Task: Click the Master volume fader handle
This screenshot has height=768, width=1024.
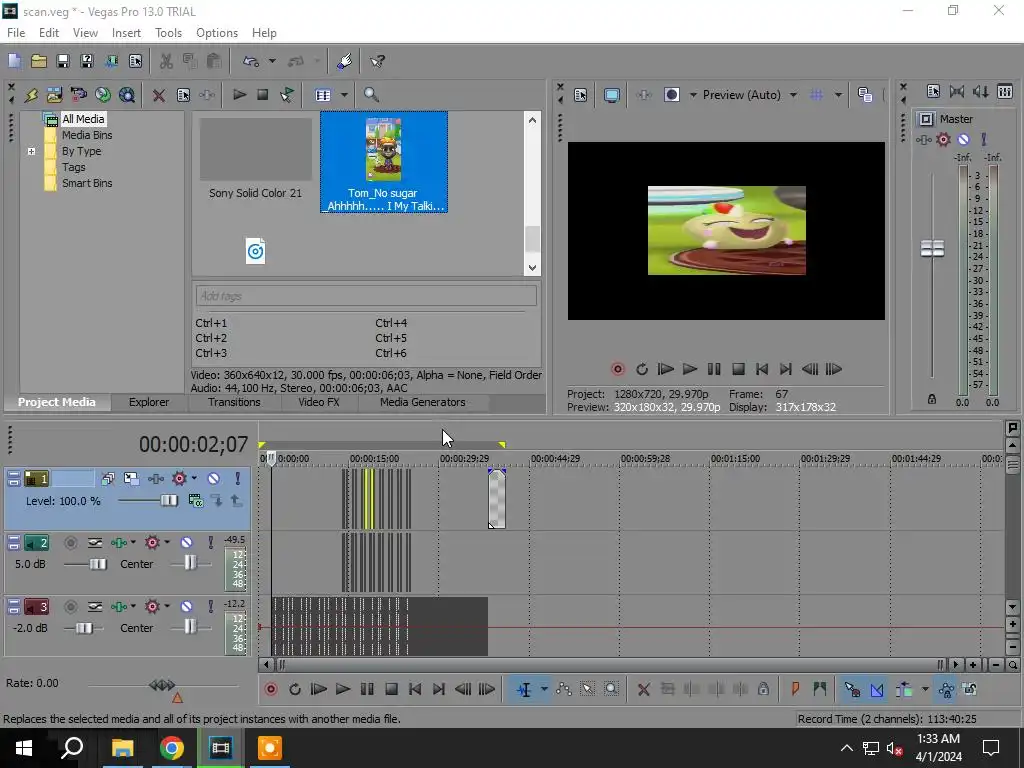Action: point(932,249)
